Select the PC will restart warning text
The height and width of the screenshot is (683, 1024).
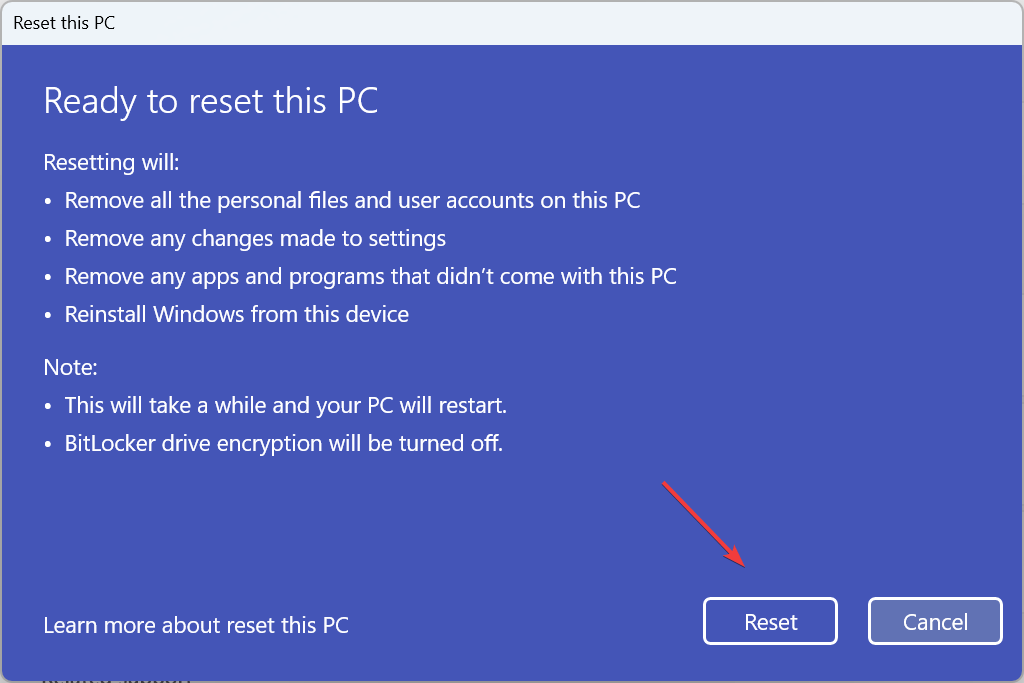tap(288, 405)
